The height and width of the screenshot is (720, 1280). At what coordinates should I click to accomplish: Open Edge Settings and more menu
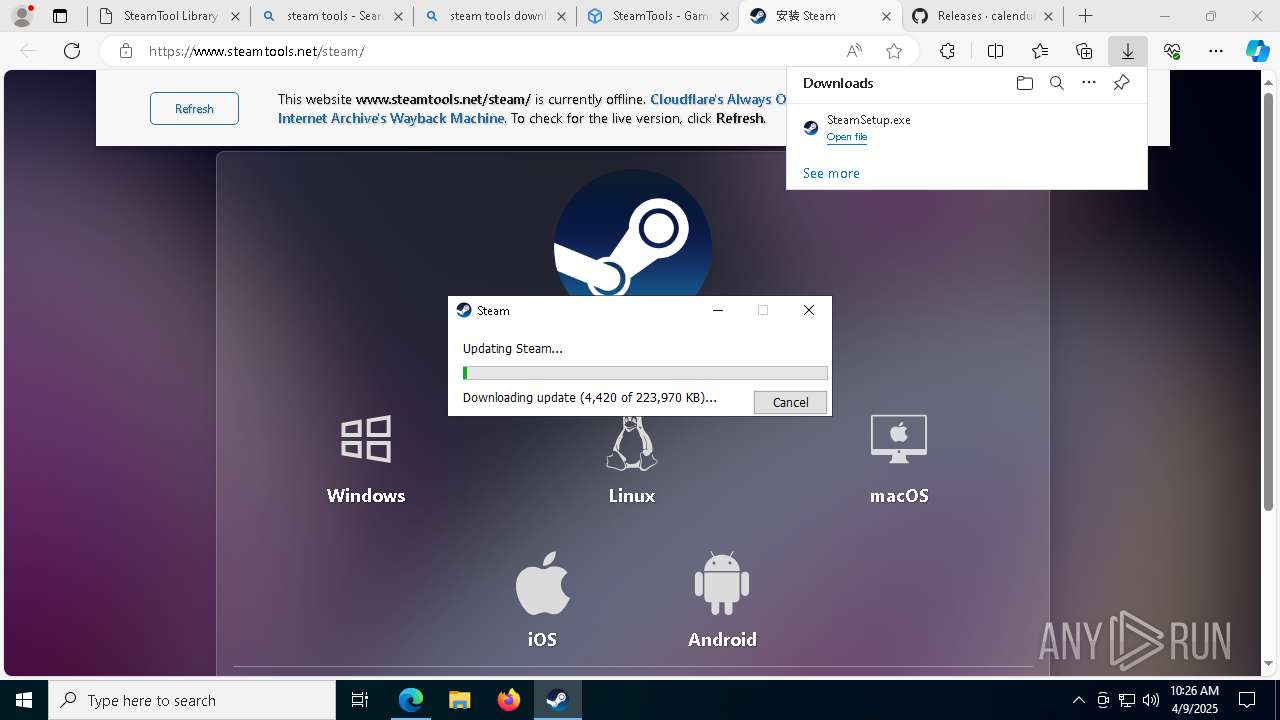click(1216, 51)
